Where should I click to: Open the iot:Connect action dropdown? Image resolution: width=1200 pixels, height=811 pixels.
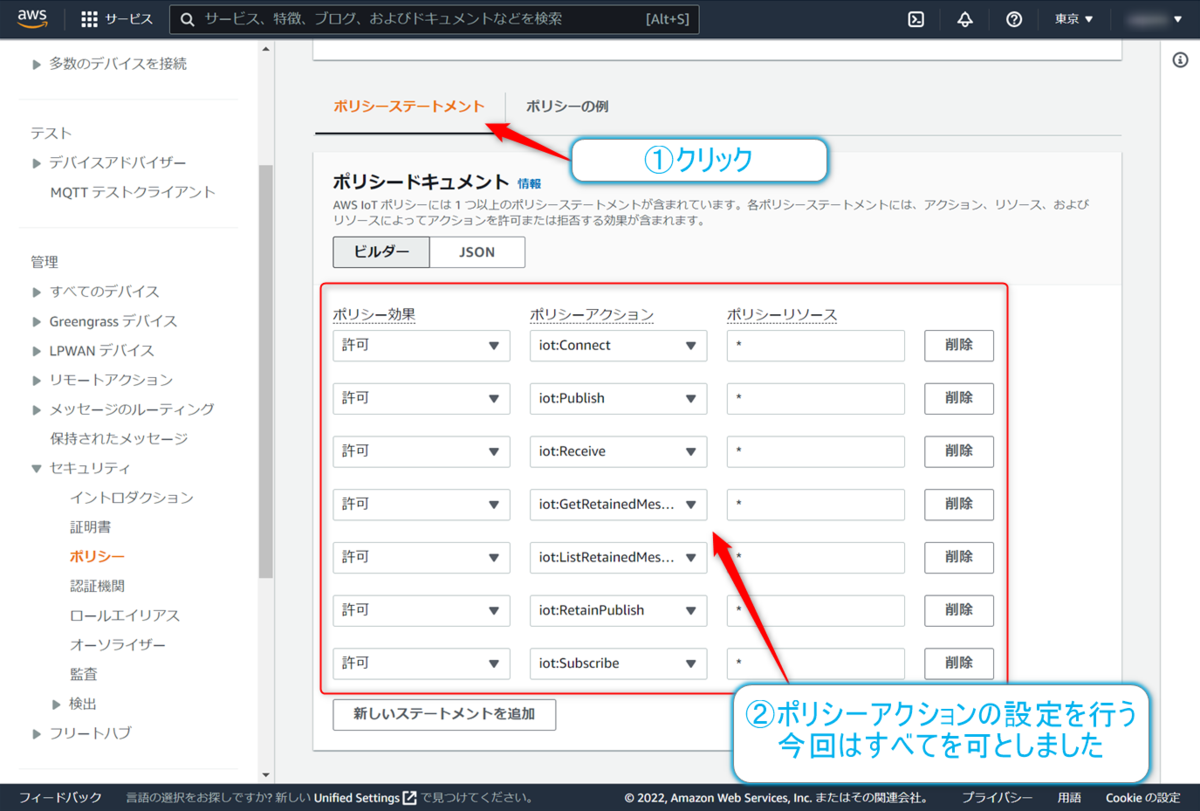pyautogui.click(x=618, y=345)
